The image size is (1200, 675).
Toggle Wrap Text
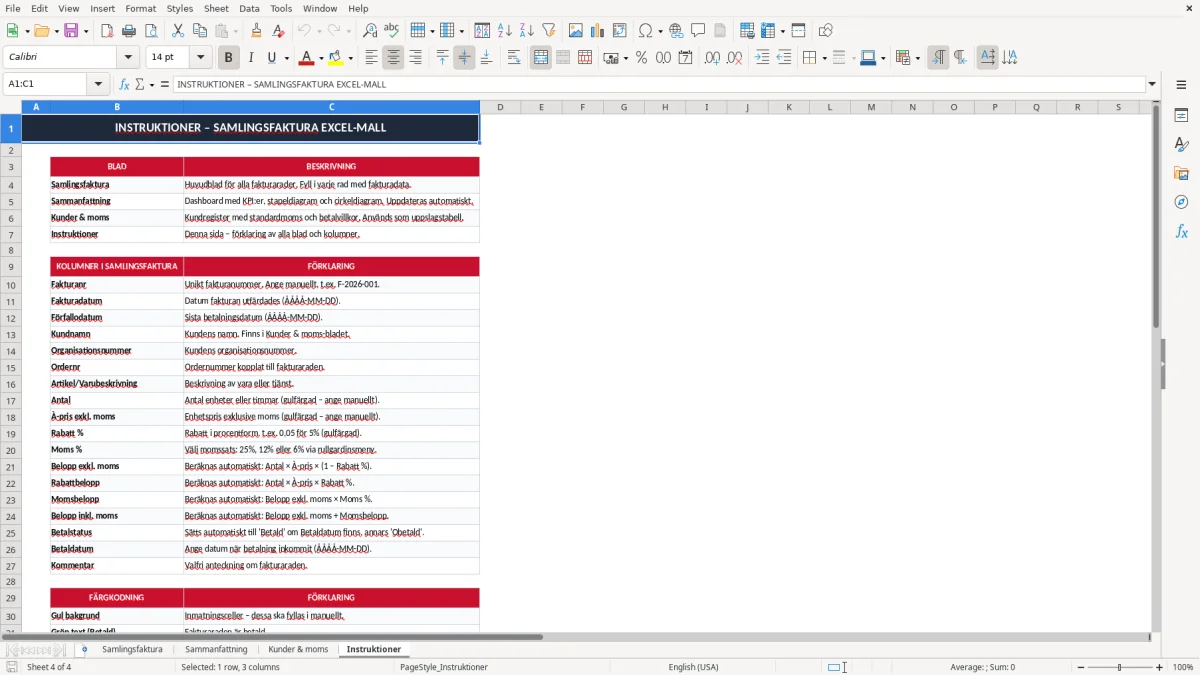(x=514, y=58)
